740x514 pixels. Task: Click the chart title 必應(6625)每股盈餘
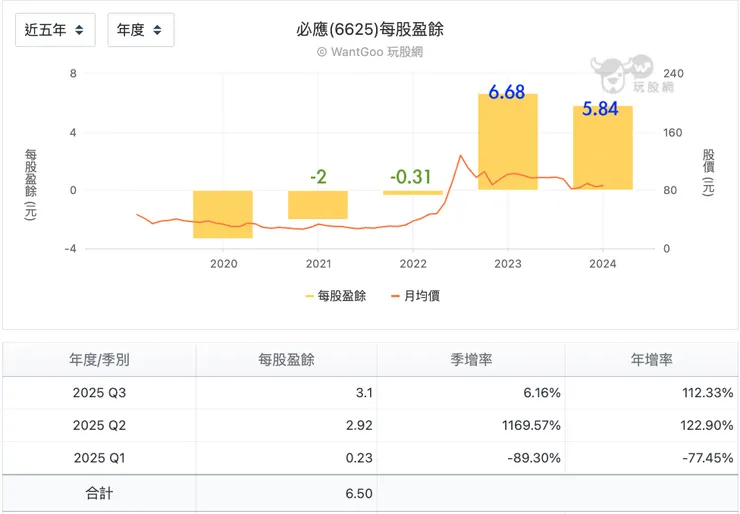coord(370,30)
